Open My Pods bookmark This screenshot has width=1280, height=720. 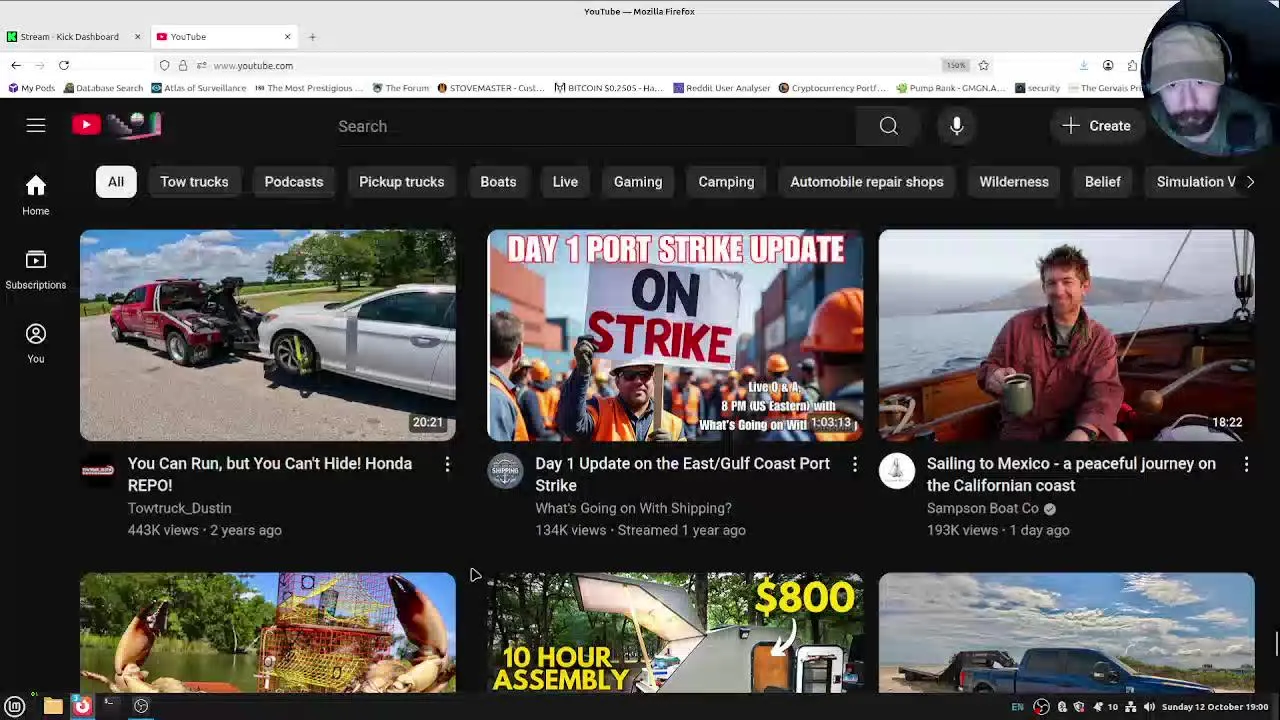click(31, 88)
